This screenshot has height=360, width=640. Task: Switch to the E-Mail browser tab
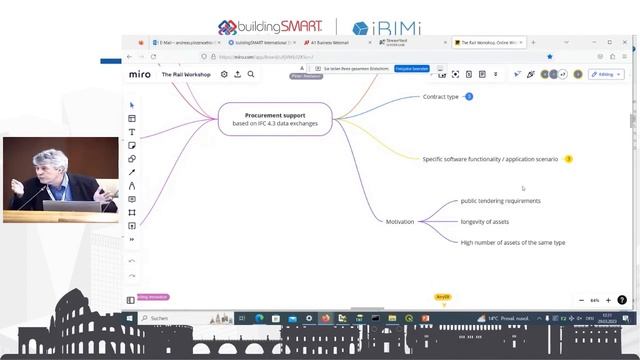coord(186,42)
